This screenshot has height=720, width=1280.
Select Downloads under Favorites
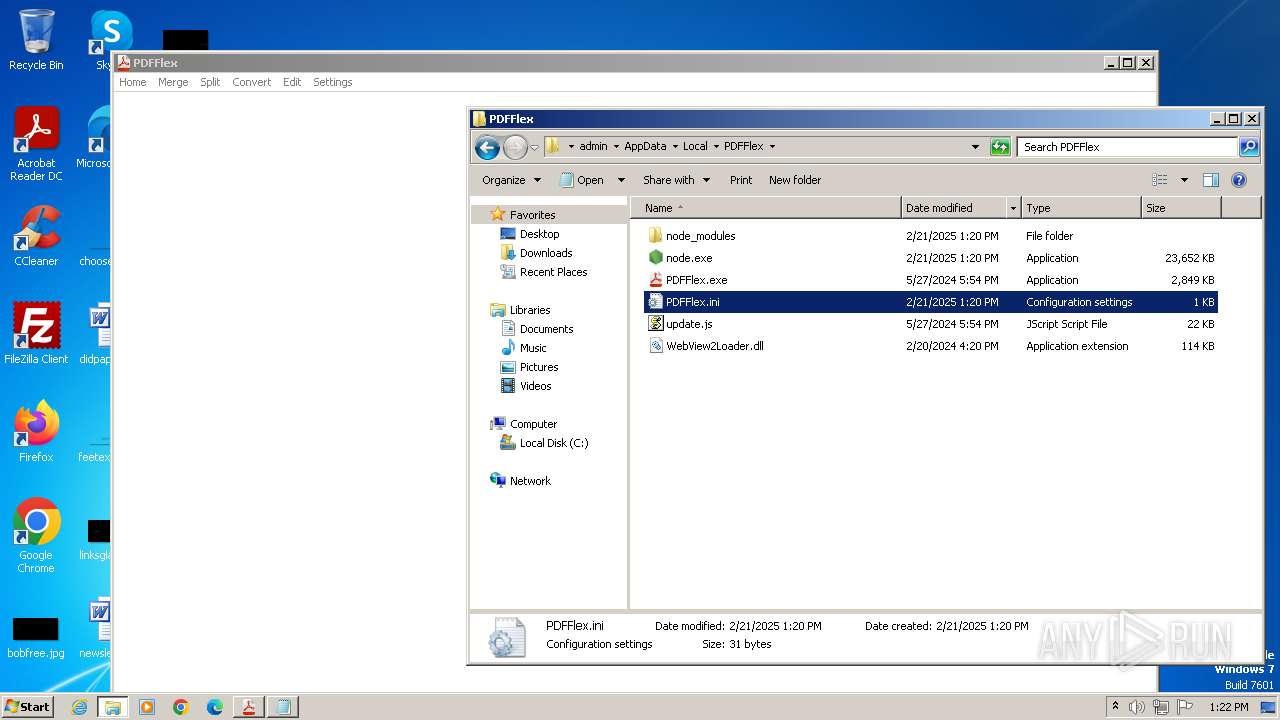pyautogui.click(x=546, y=253)
